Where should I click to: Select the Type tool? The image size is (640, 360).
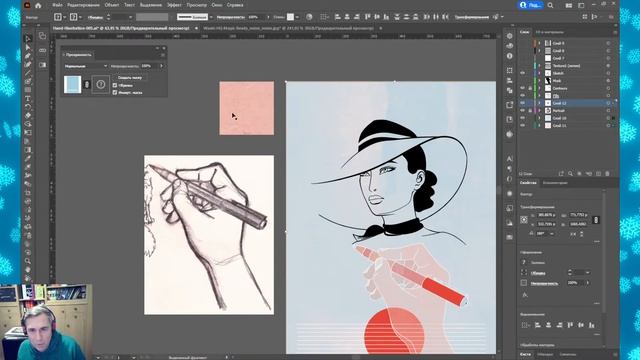tap(28, 99)
